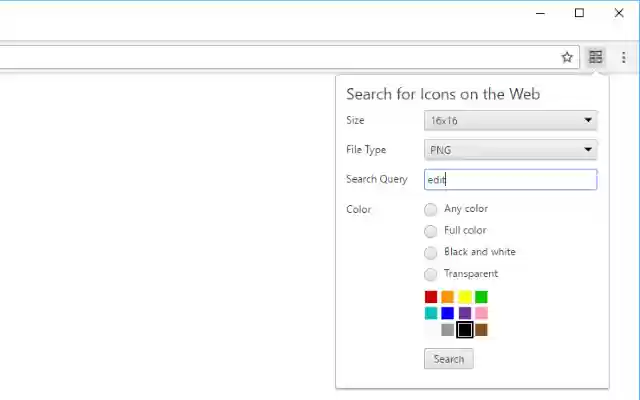Open the Chrome three-dot menu
Image resolution: width=640 pixels, height=400 pixels.
[x=623, y=57]
